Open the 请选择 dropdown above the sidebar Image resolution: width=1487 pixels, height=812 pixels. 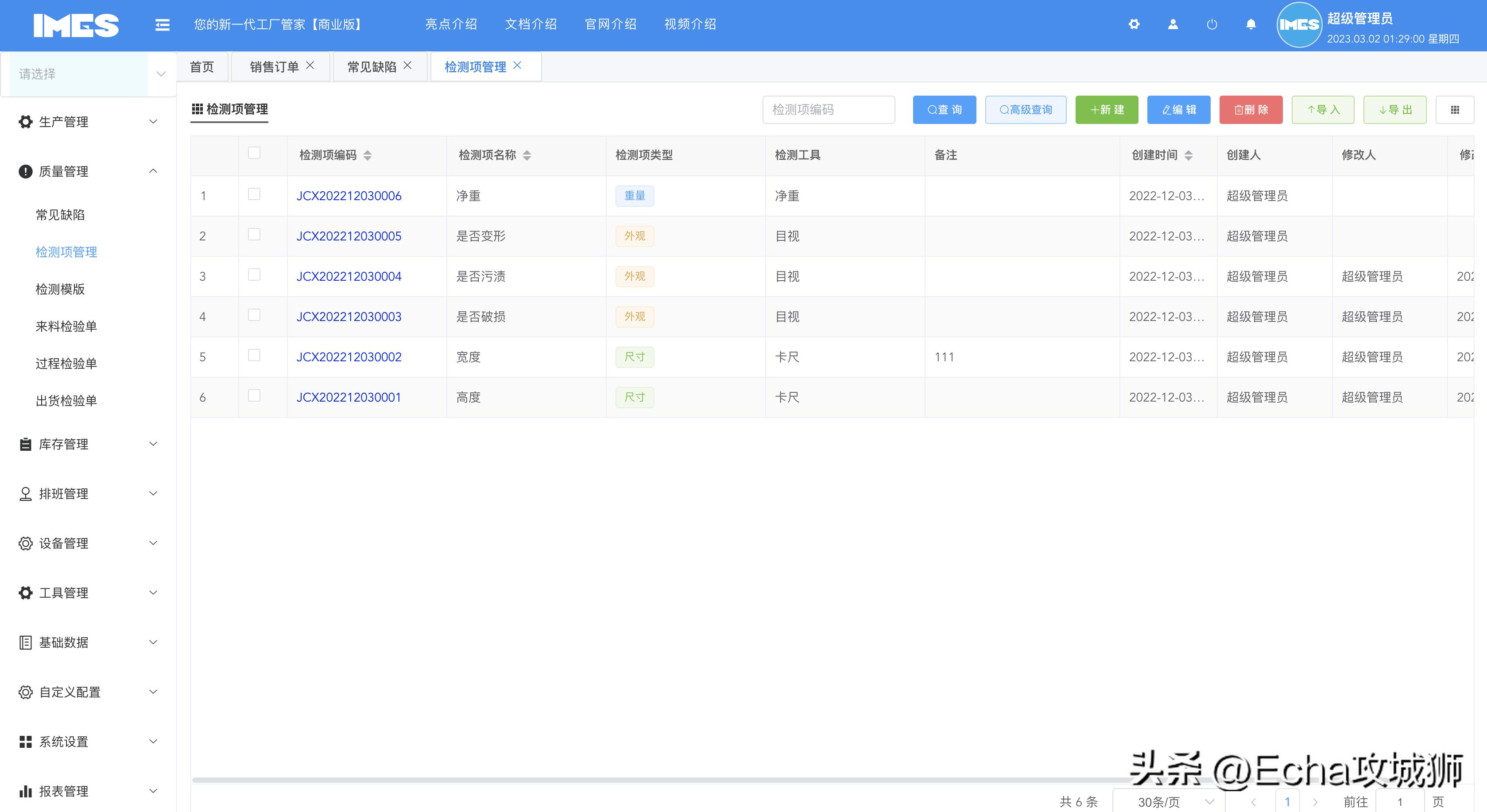tap(88, 74)
